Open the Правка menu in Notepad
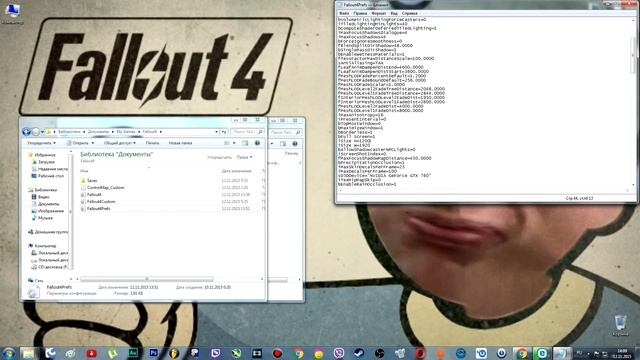 coord(360,13)
